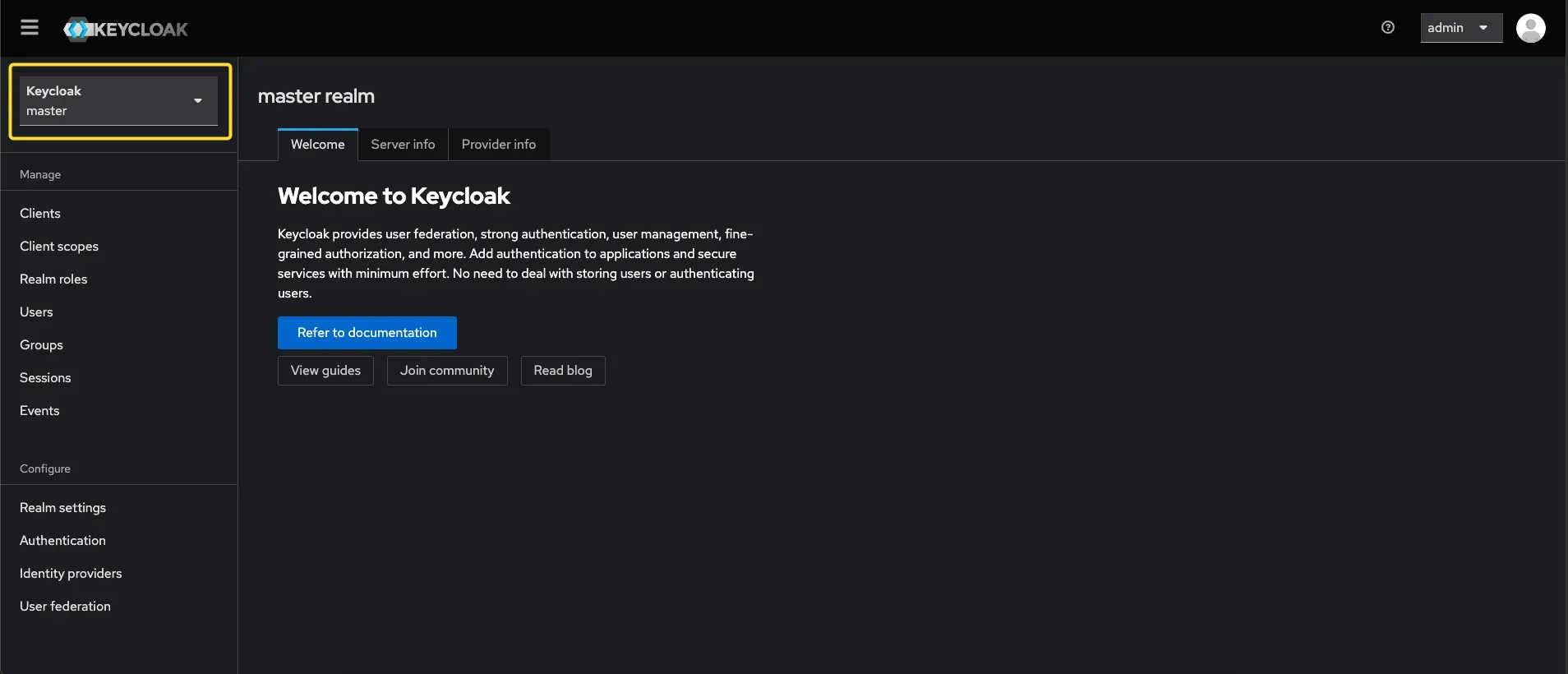Go to Identity providers
Image resolution: width=1568 pixels, height=674 pixels.
[x=71, y=574]
